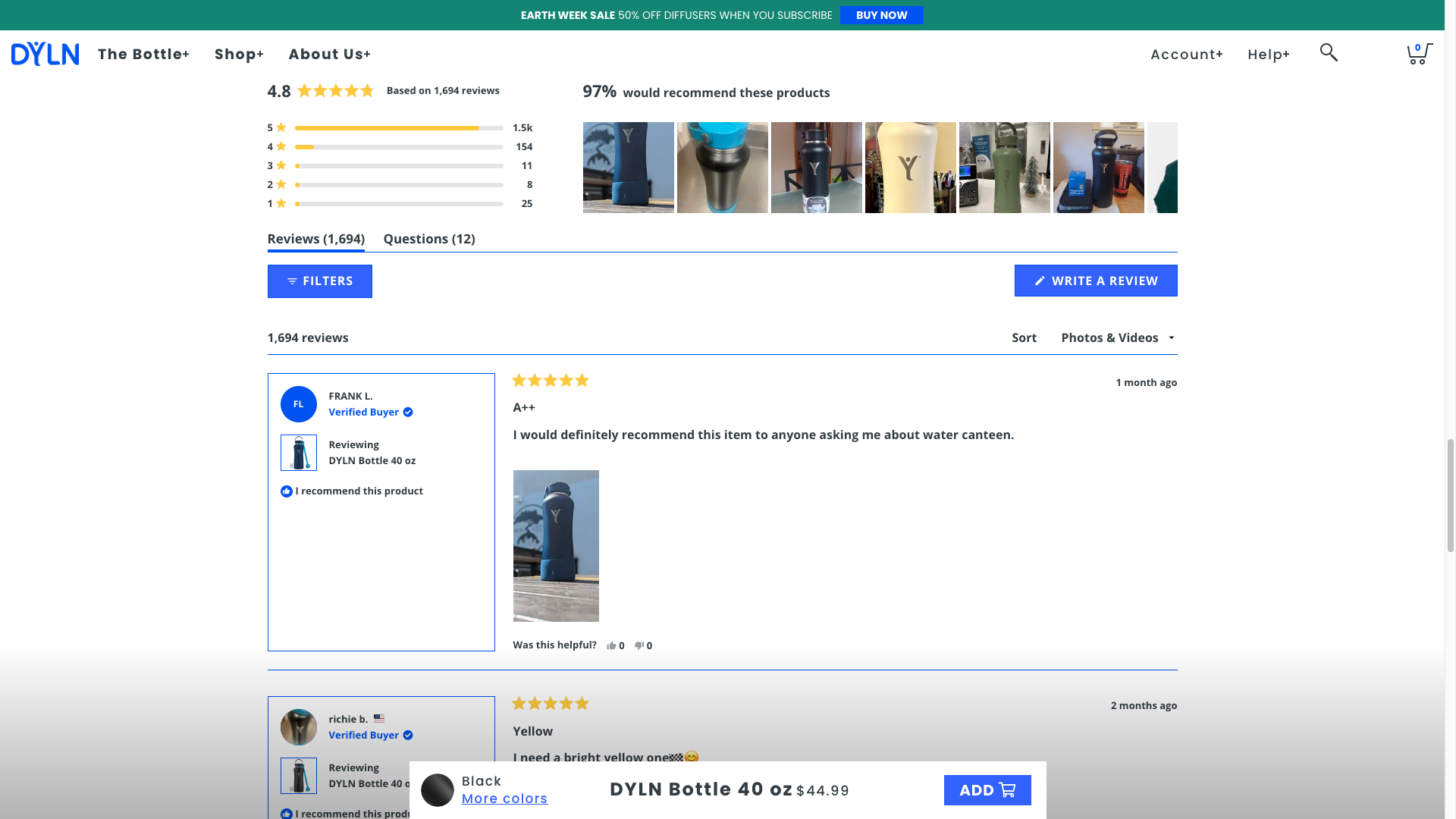The height and width of the screenshot is (819, 1456).
Task: Expand The Bottle+ menu
Action: 143,54
